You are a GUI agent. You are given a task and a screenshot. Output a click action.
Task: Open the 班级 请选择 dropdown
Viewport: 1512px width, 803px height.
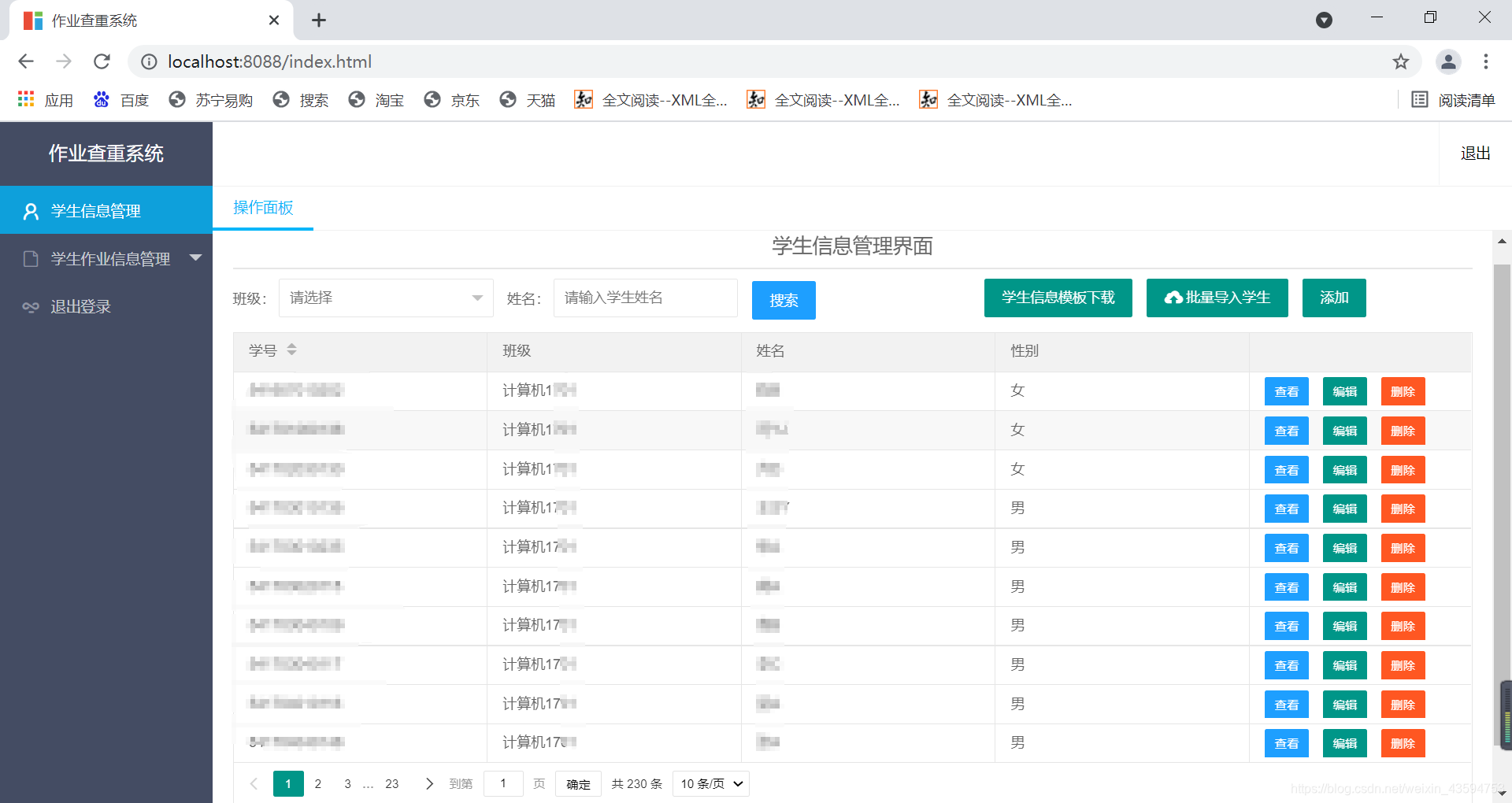coord(386,298)
